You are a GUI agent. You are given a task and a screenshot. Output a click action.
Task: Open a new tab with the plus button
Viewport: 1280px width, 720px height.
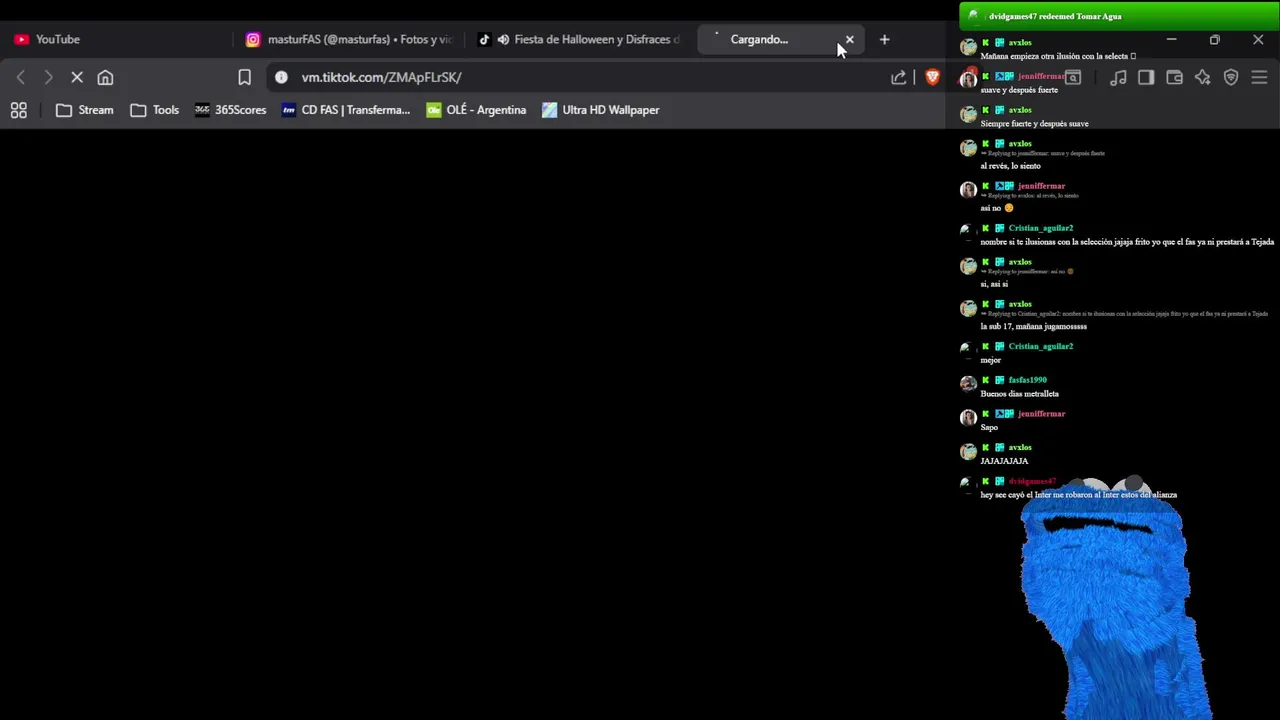pyautogui.click(x=884, y=39)
